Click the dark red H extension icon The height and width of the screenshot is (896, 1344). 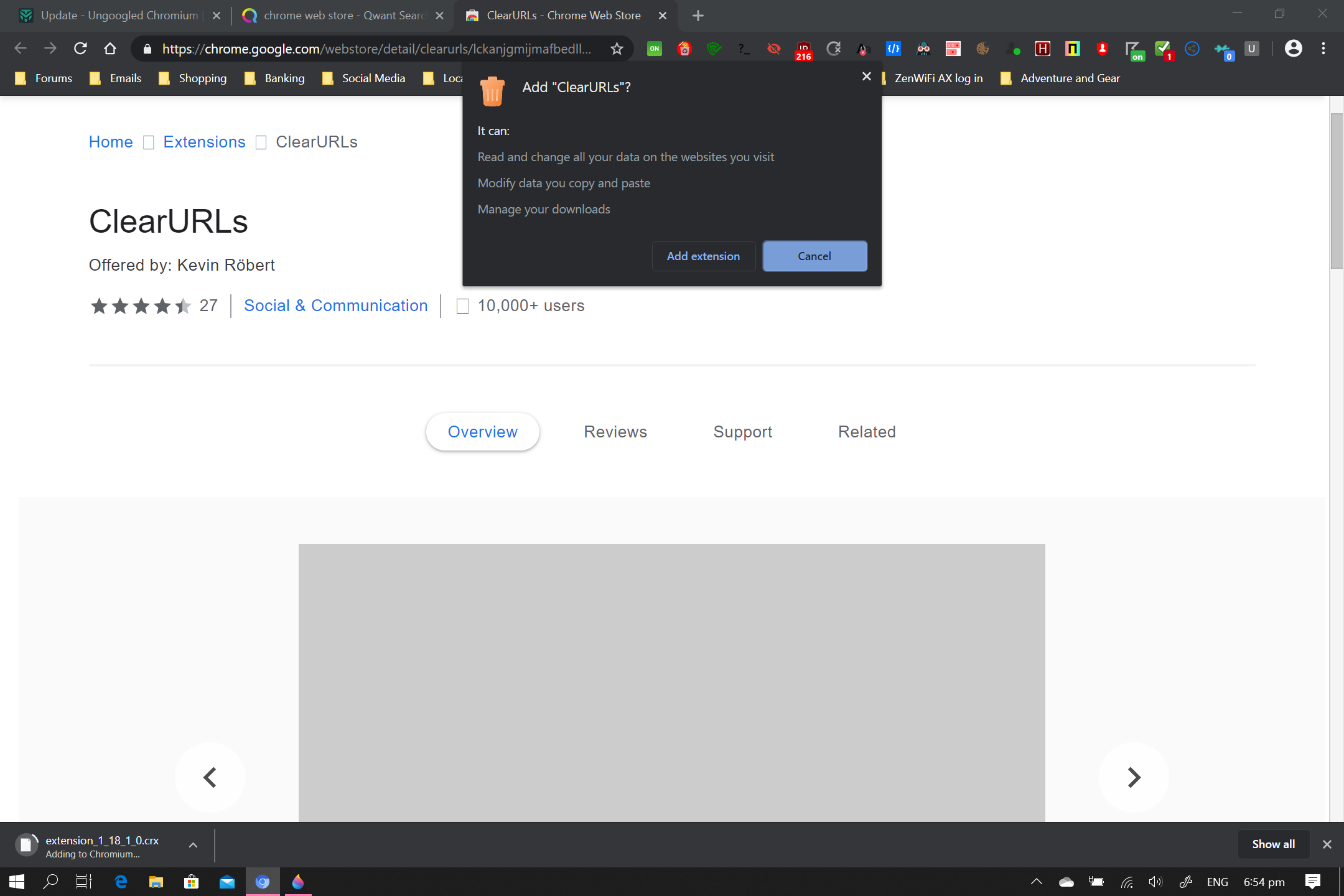(x=1042, y=49)
